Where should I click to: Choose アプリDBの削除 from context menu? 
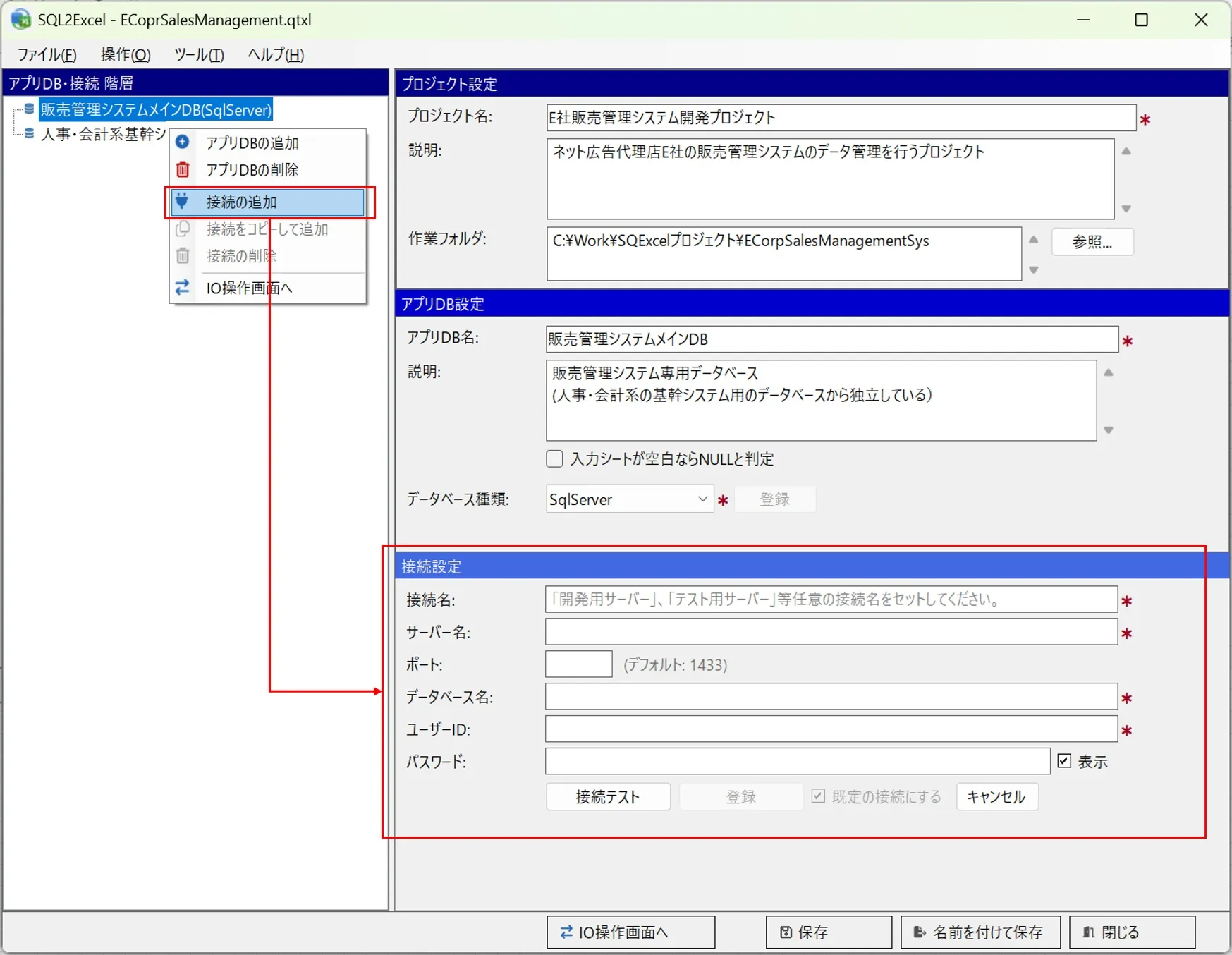pos(268,169)
